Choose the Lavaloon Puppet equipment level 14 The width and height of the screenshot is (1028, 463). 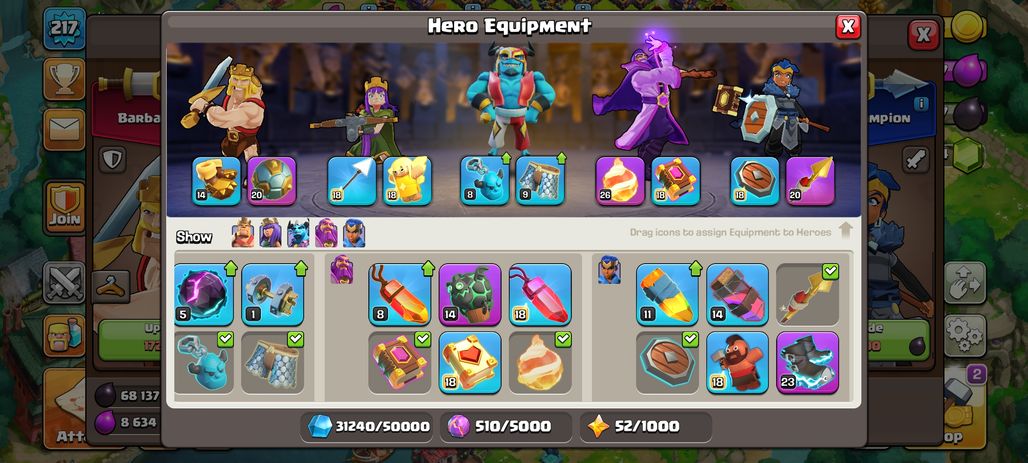470,294
